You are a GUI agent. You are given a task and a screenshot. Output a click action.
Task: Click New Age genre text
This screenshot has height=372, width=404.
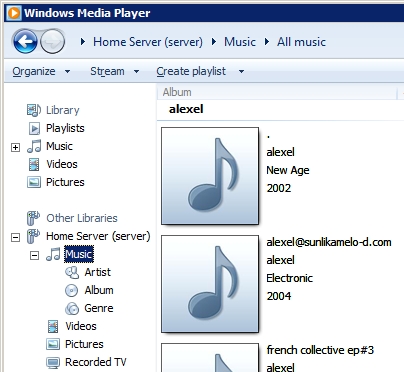(x=288, y=170)
